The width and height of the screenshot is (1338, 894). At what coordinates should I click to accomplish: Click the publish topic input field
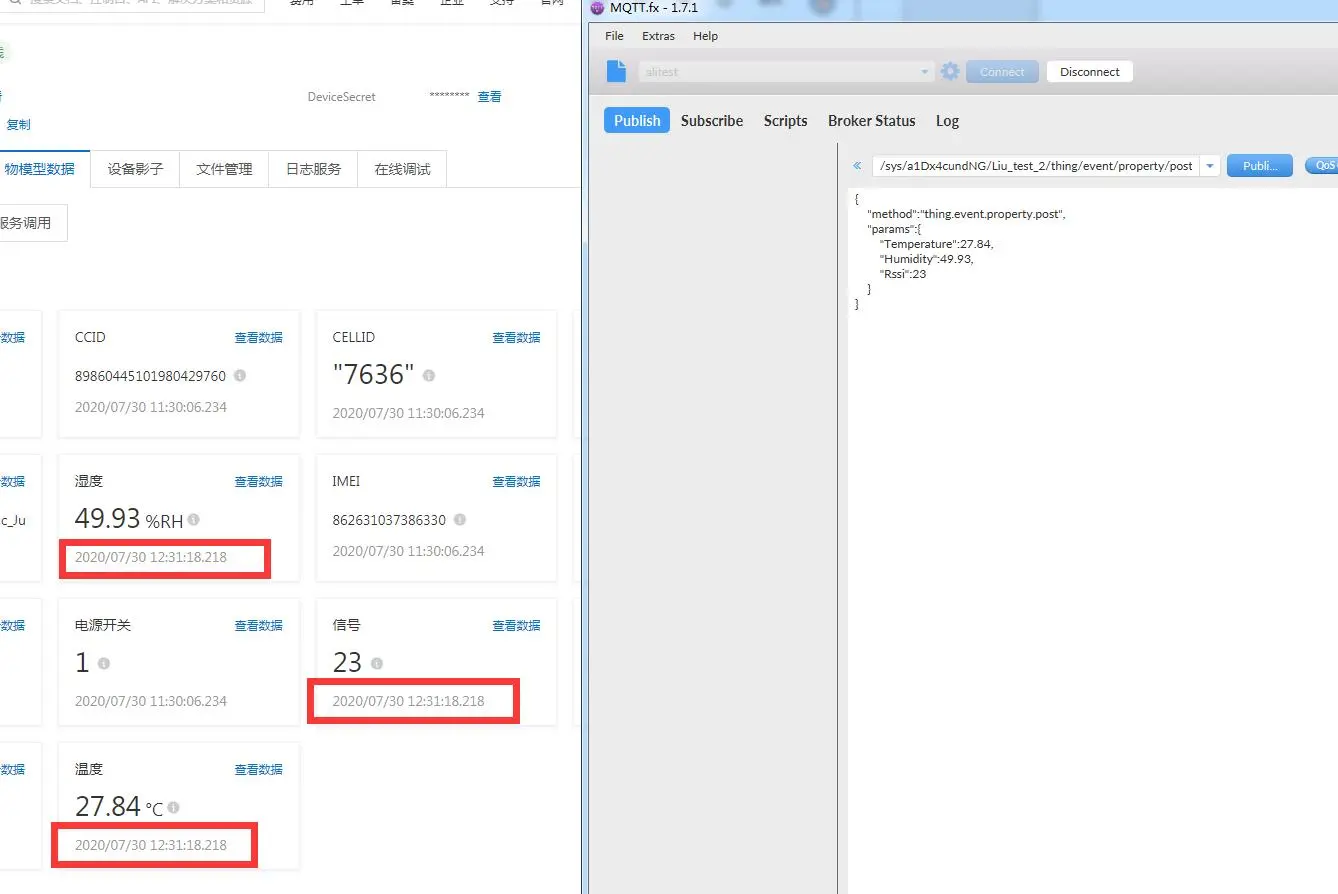1036,166
